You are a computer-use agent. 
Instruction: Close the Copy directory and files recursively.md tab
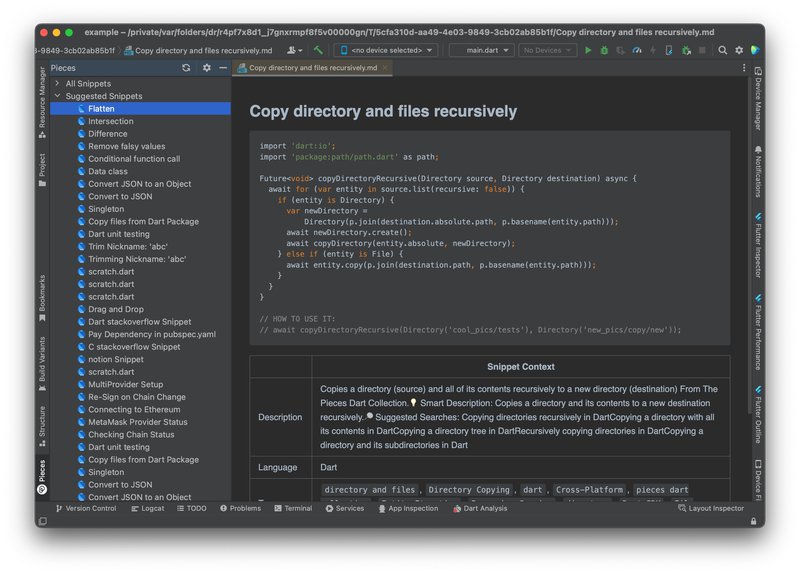pyautogui.click(x=385, y=68)
